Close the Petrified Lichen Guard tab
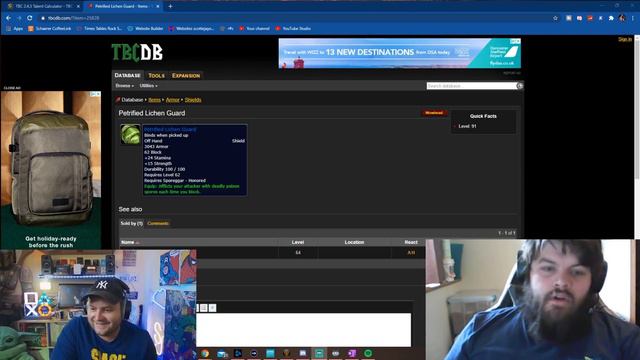This screenshot has width=640, height=360. [158, 6]
